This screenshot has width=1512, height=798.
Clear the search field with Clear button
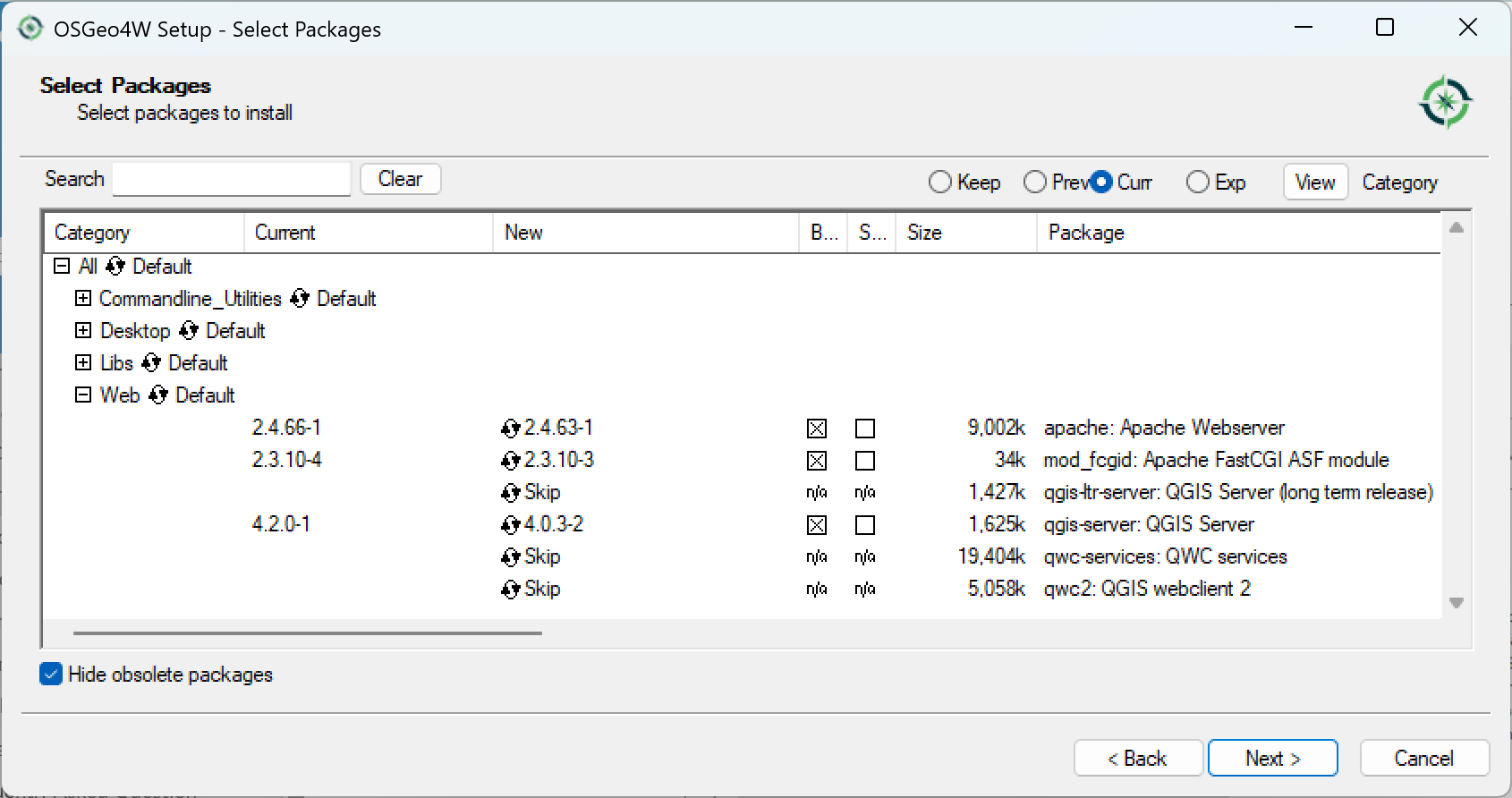(400, 179)
